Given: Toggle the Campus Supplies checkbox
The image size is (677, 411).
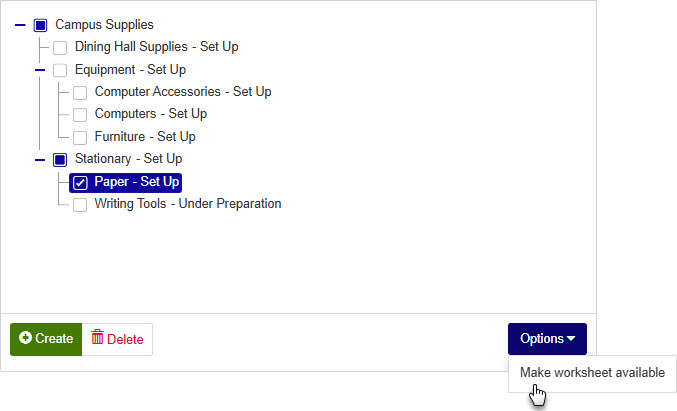Looking at the screenshot, I should [41, 25].
